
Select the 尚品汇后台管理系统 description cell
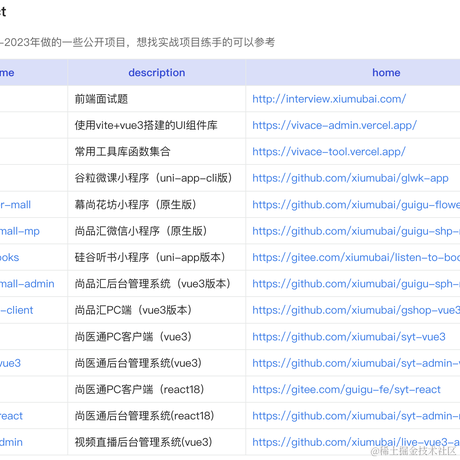coord(157,284)
